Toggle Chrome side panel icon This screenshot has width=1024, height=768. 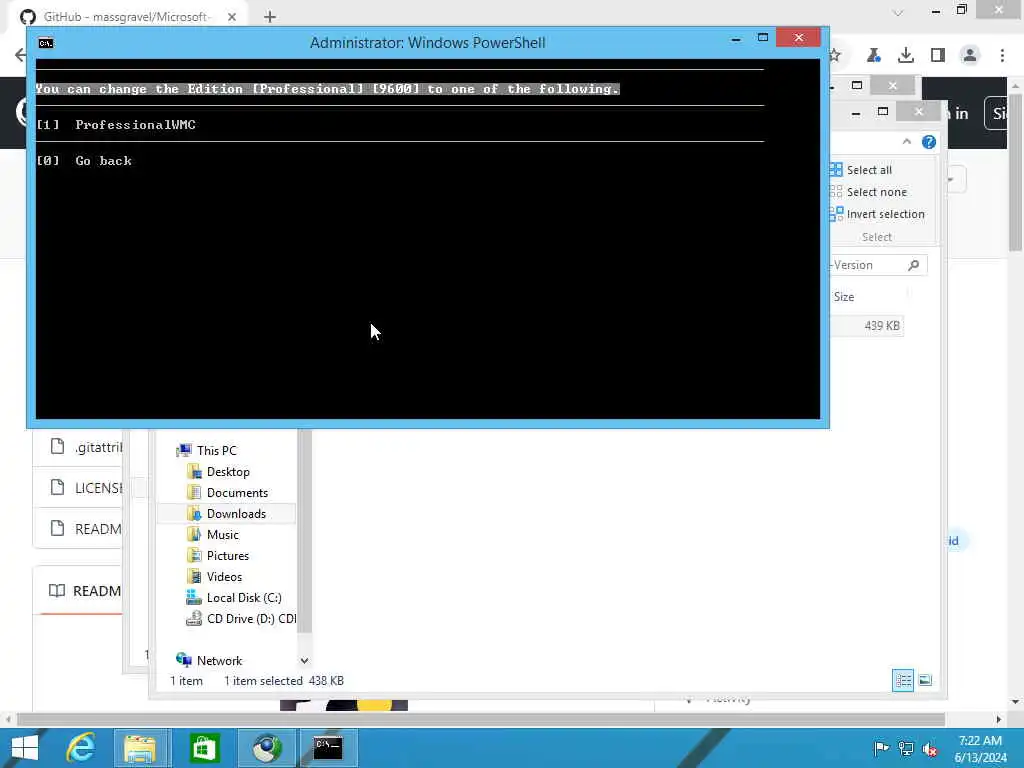(938, 56)
